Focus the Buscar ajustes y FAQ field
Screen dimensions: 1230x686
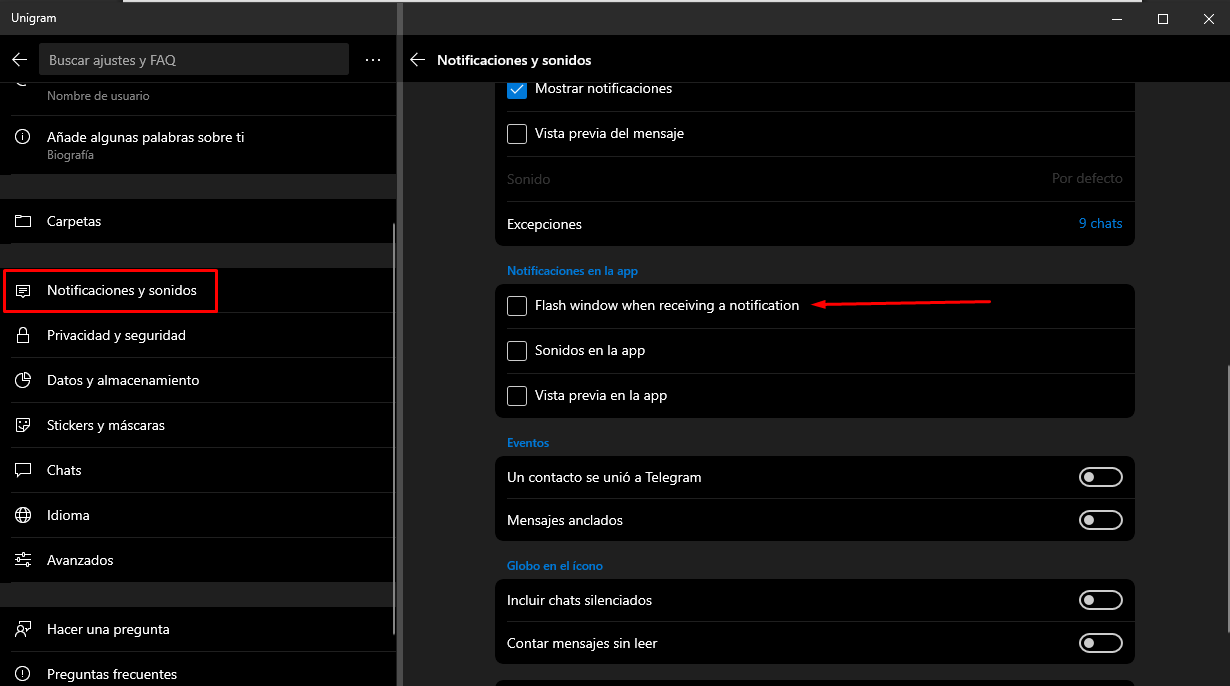pos(194,60)
